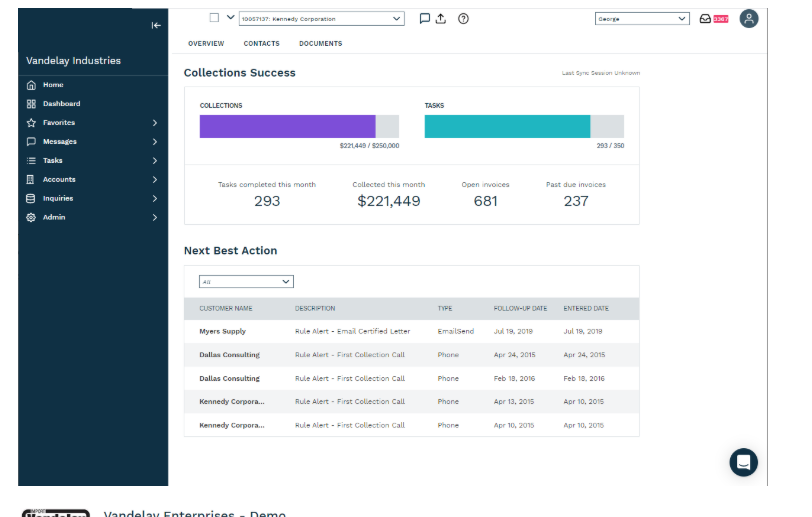This screenshot has width=812, height=517.
Task: Switch to the Contacts tab
Action: [262, 44]
